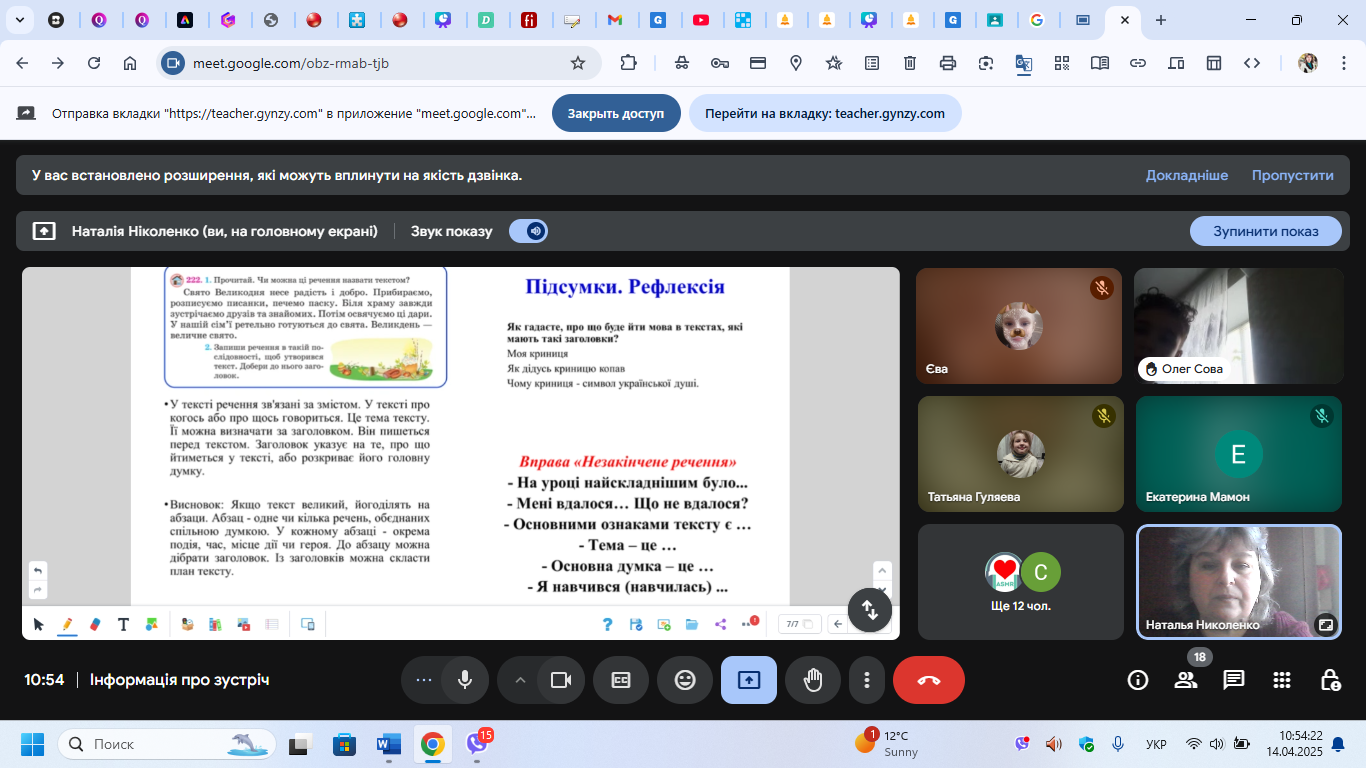Viewport: 1366px width, 768px height.
Task: Toggle the microphone button in Meet
Action: click(x=465, y=680)
